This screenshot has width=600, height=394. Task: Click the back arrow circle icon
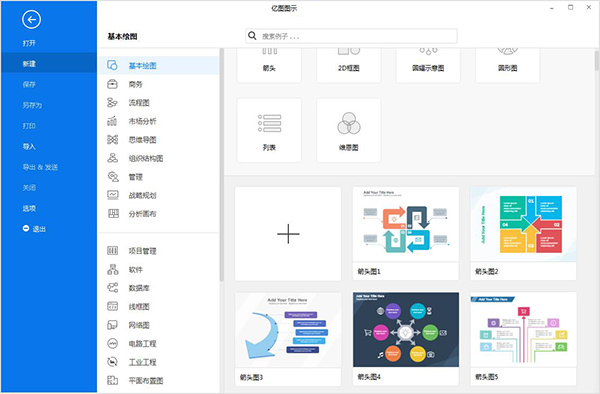coord(31,20)
